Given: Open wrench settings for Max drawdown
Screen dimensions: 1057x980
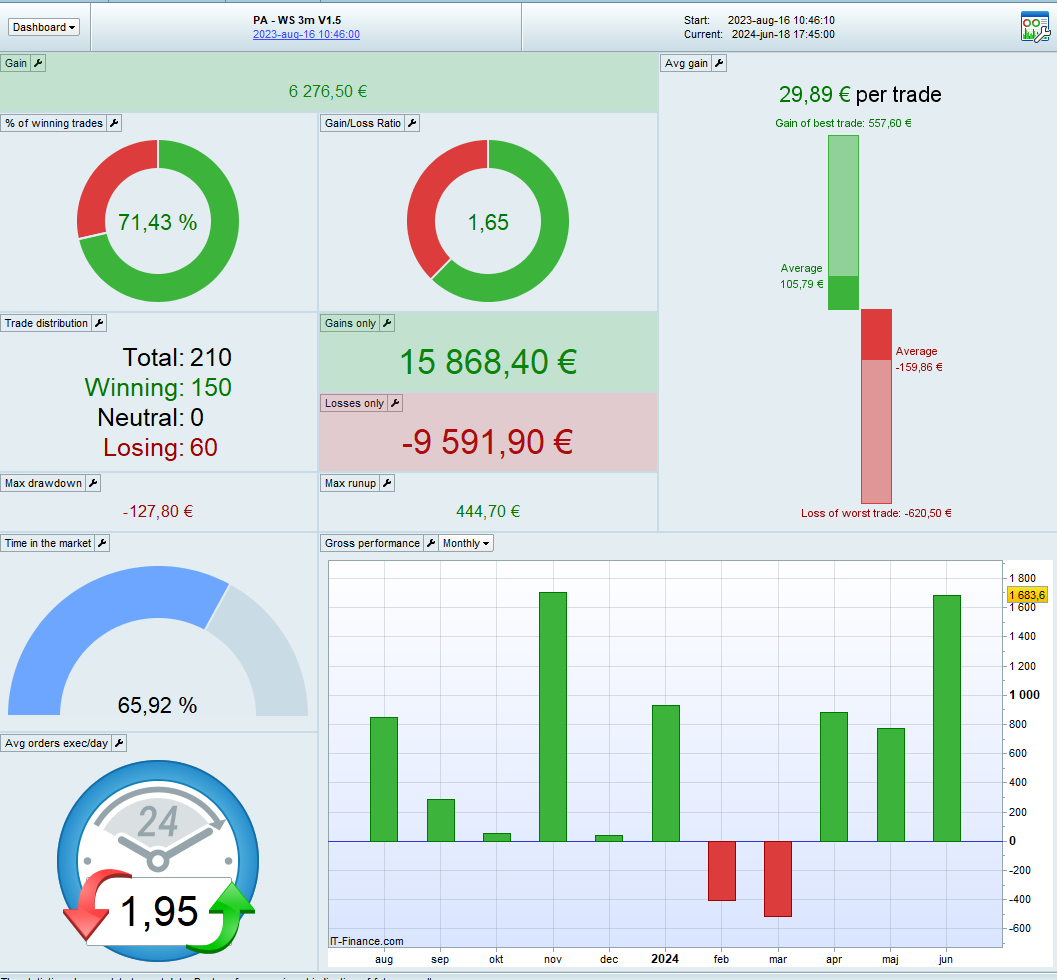Looking at the screenshot, I should [x=93, y=483].
